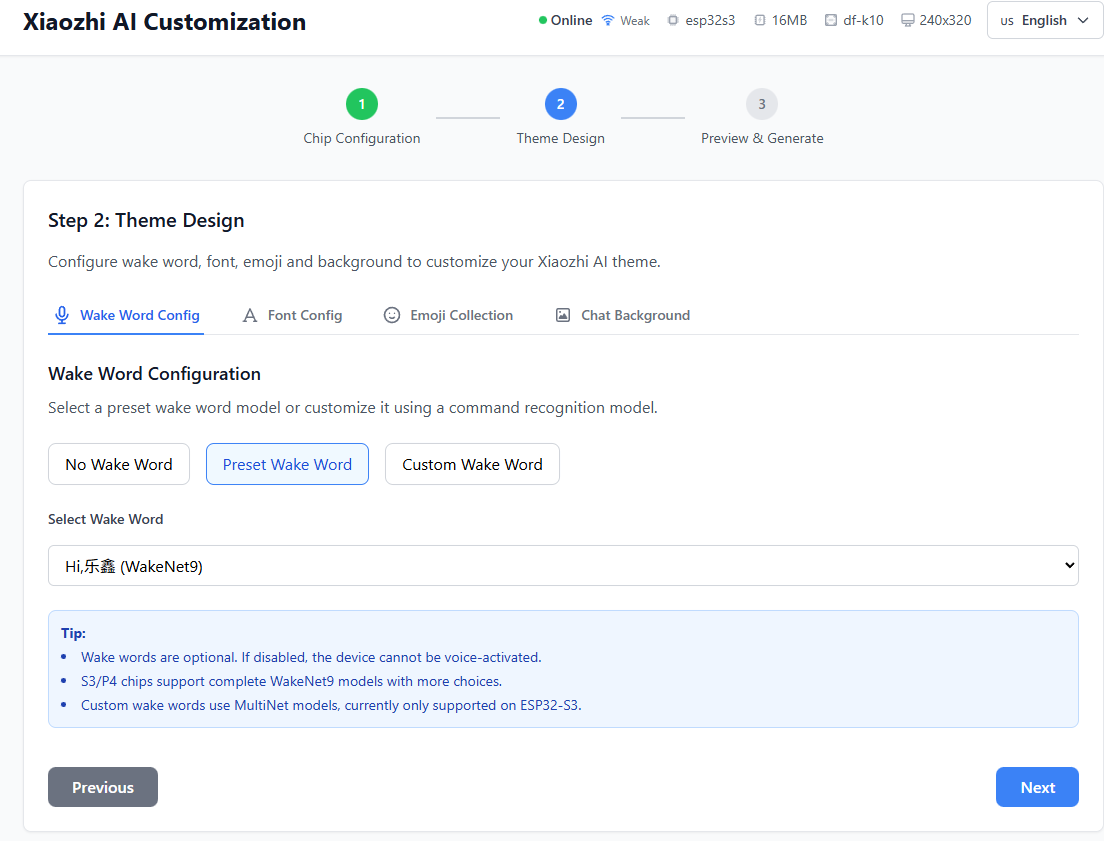
Task: Jump to step 1 Chip Configuration
Action: pos(362,104)
